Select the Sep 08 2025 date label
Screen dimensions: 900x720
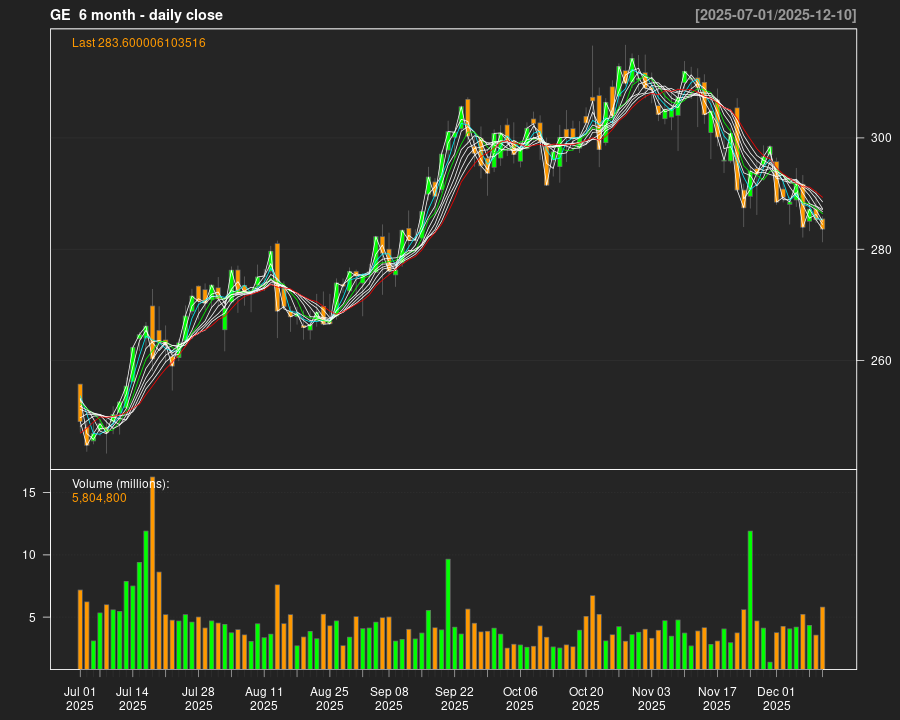[x=389, y=698]
